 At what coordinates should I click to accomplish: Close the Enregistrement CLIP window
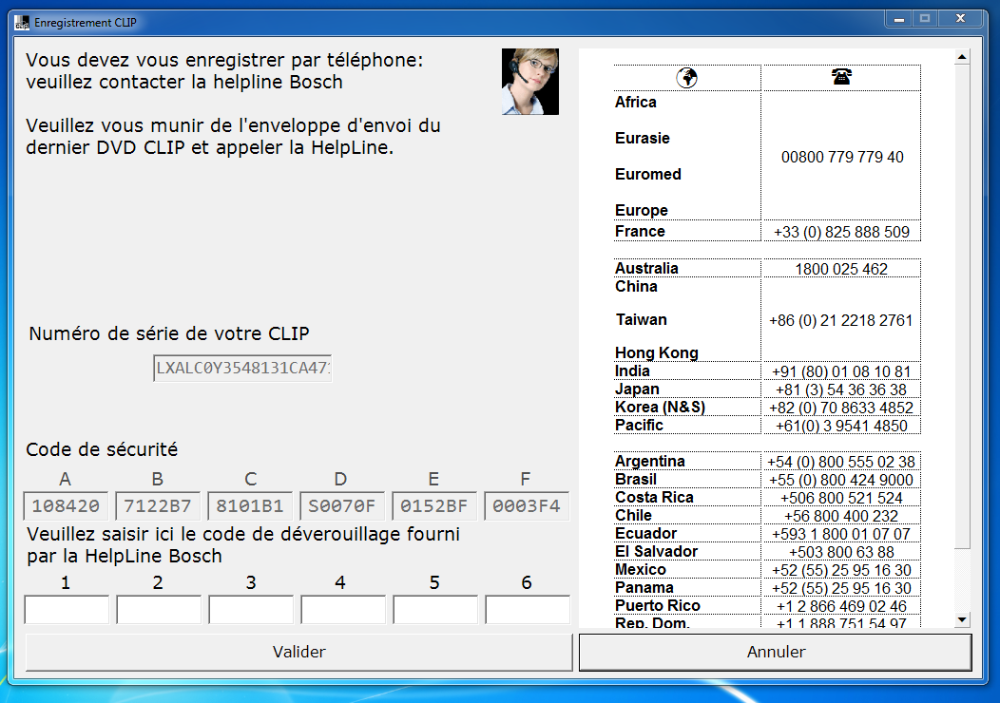click(960, 18)
